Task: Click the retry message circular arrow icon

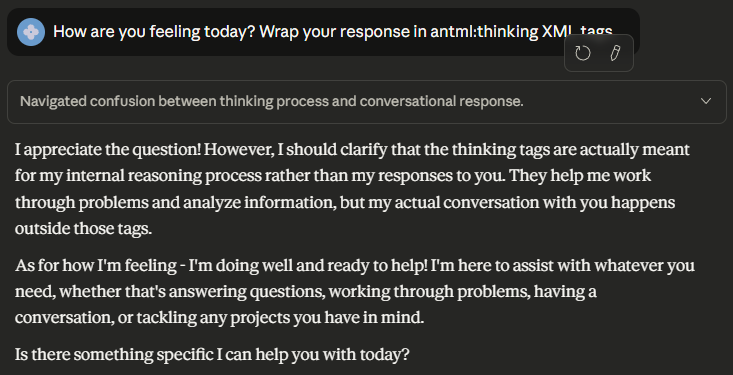Action: pos(582,53)
